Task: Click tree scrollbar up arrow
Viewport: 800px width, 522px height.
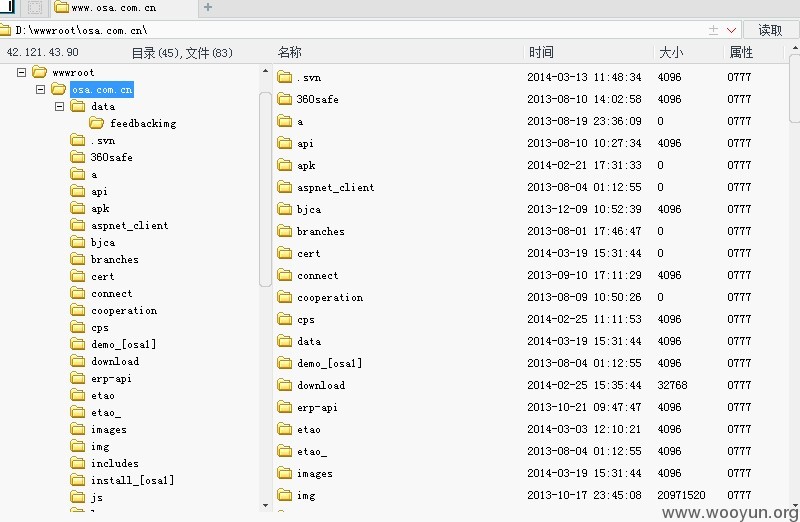Action: click(265, 70)
